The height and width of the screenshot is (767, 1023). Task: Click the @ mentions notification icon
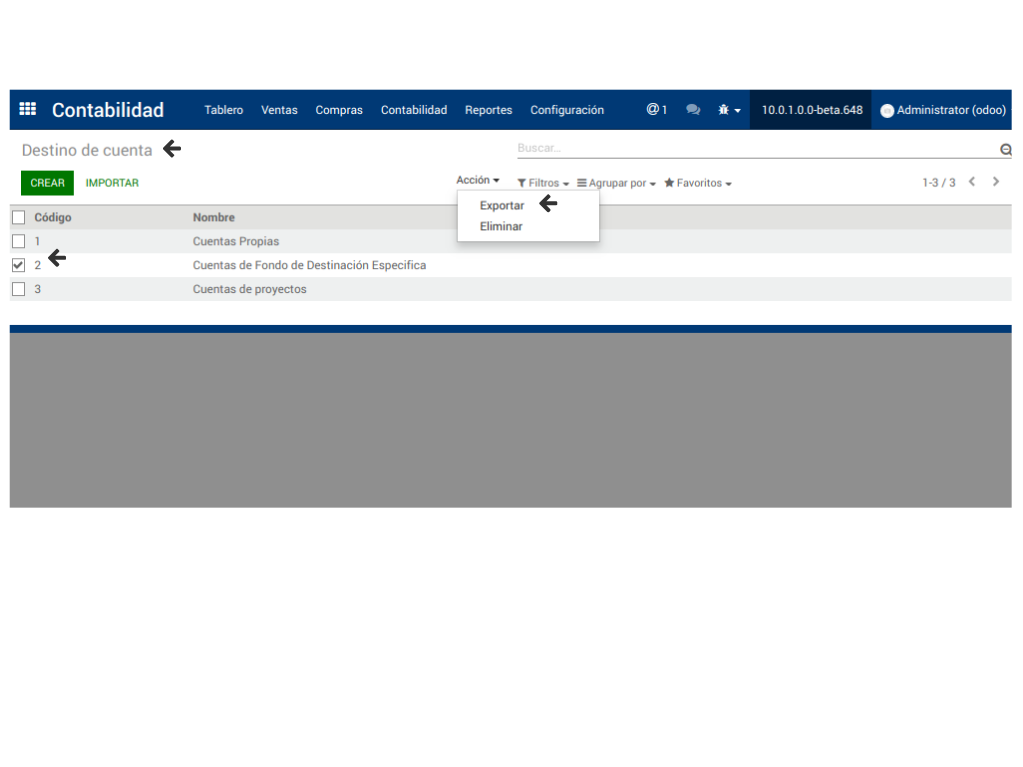click(x=656, y=110)
